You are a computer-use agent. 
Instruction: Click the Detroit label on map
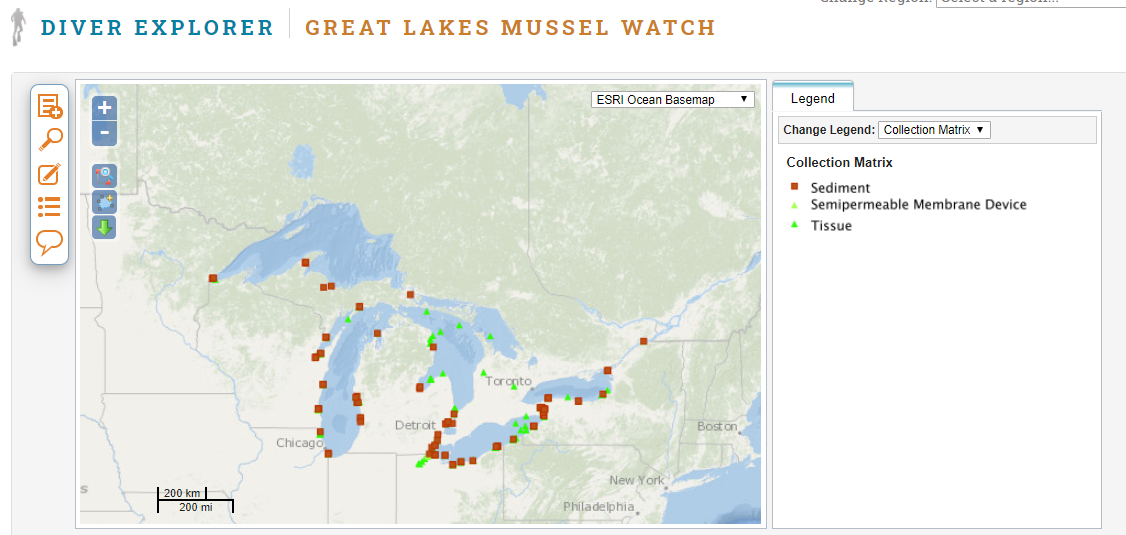coord(417,425)
